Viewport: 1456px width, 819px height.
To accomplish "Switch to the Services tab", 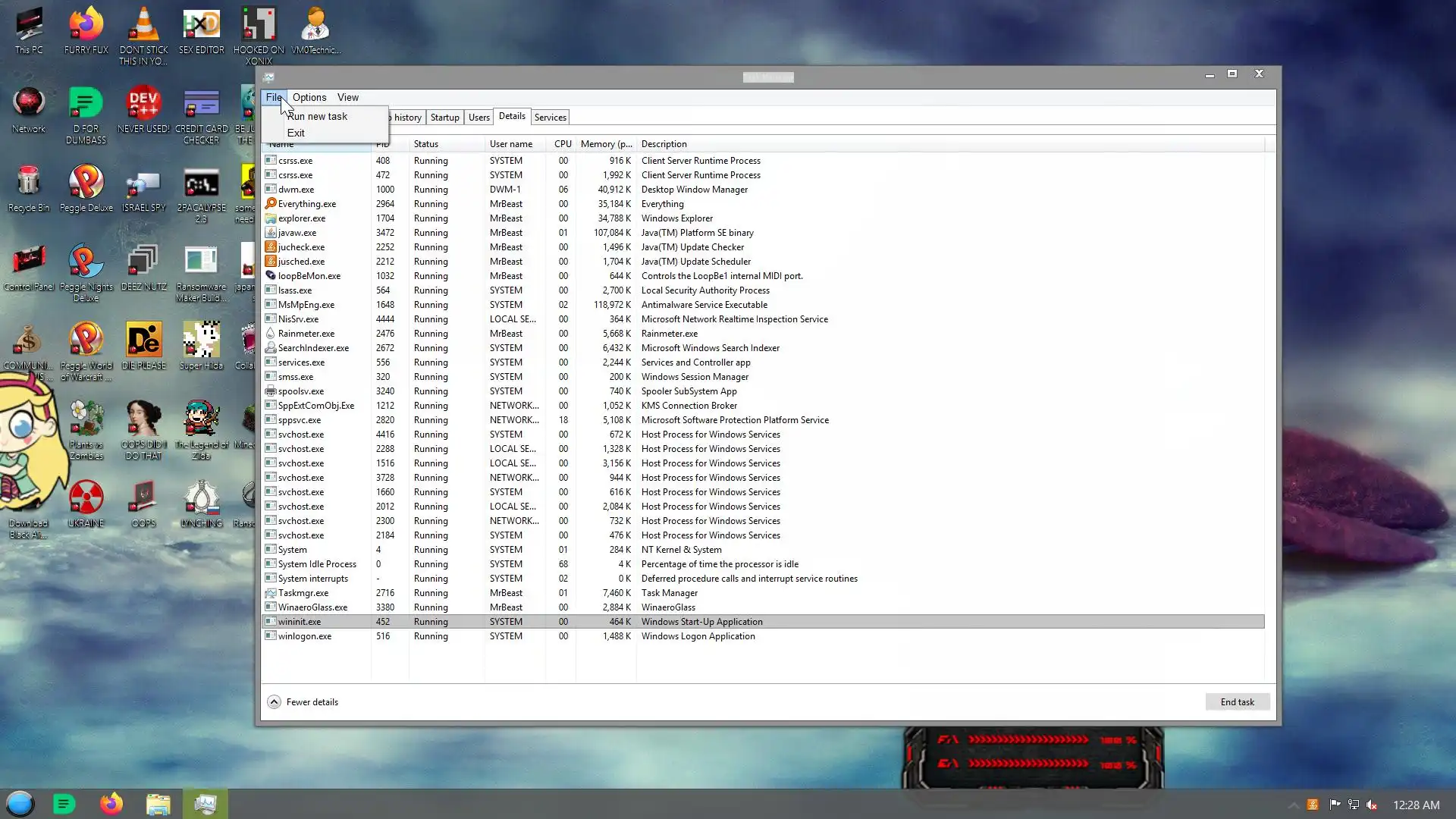I will [x=550, y=118].
